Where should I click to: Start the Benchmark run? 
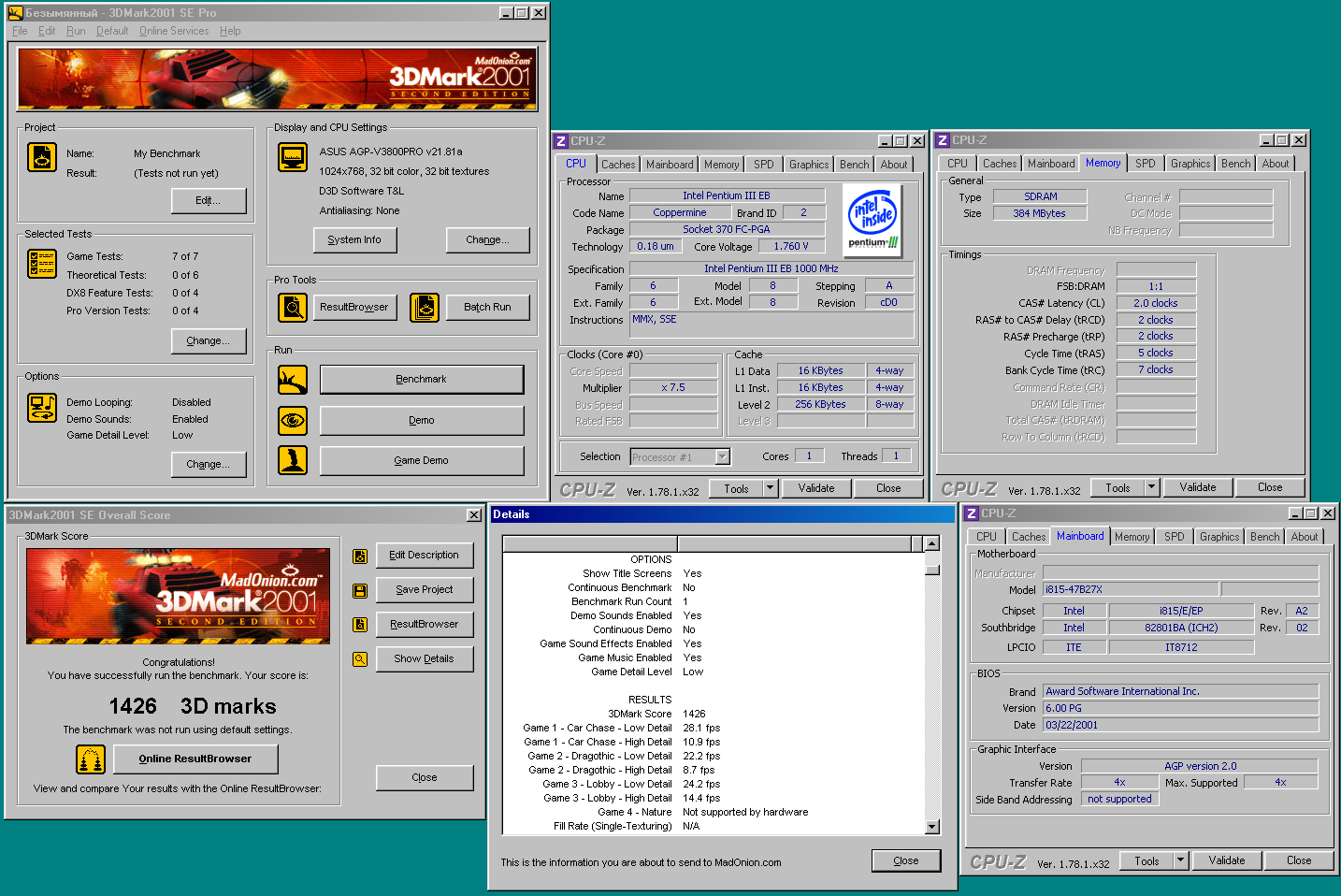(422, 380)
